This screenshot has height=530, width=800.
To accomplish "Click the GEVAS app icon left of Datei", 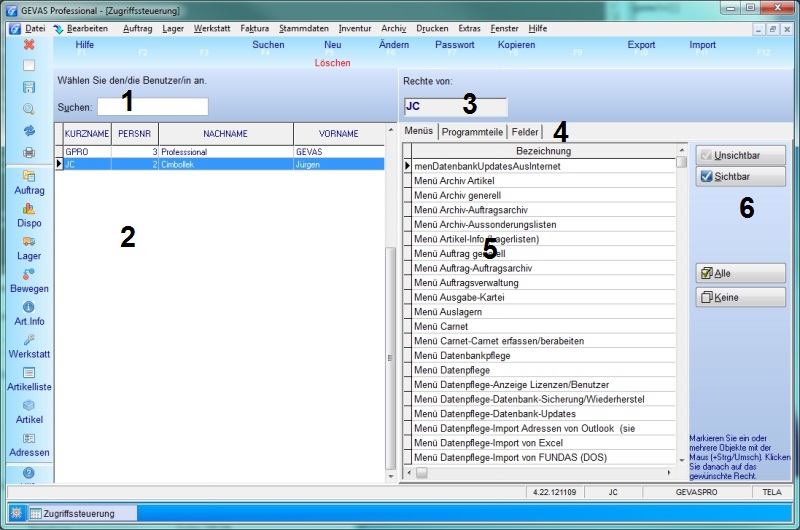I will (x=15, y=29).
